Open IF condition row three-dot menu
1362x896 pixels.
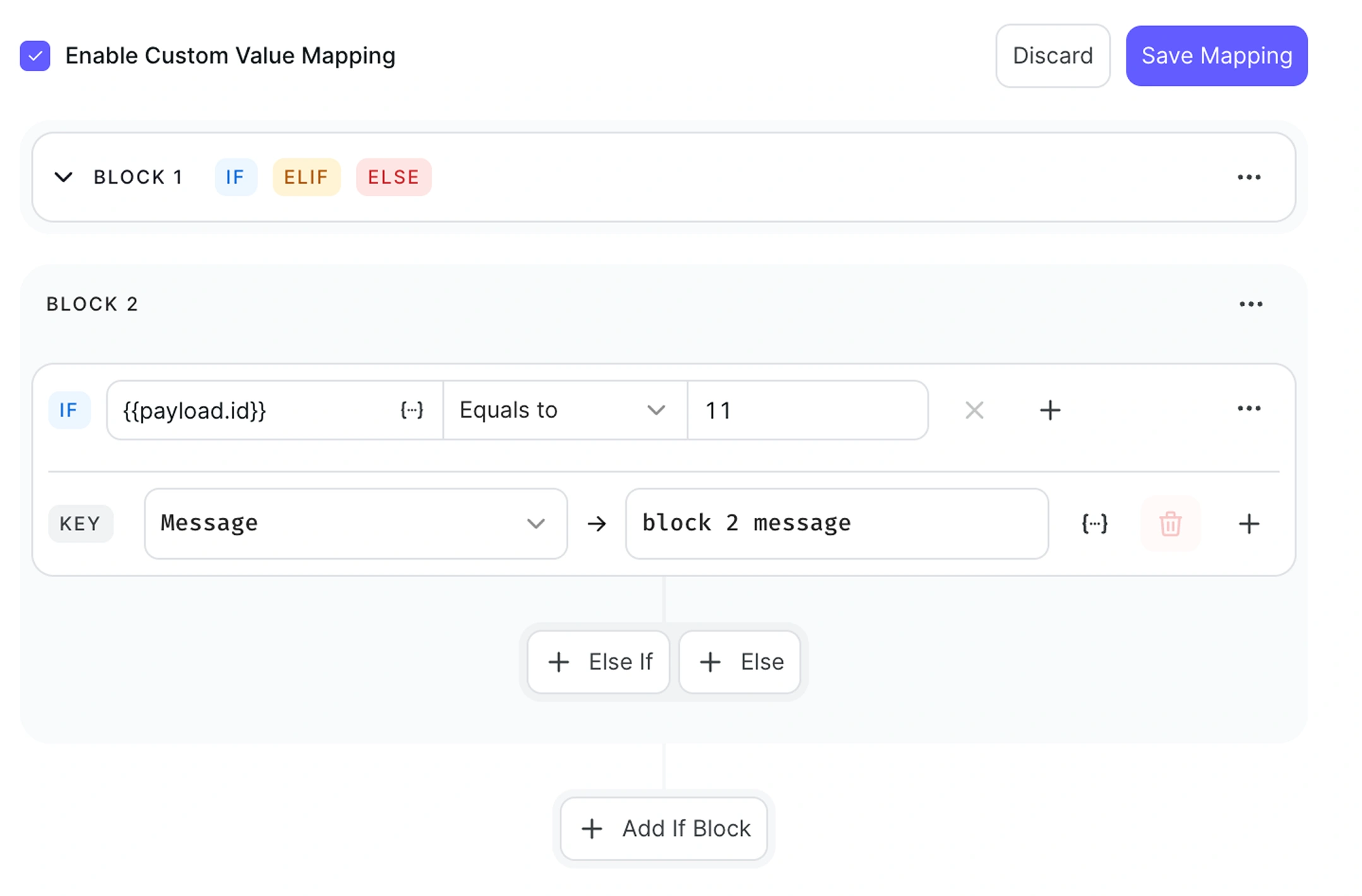click(x=1248, y=409)
